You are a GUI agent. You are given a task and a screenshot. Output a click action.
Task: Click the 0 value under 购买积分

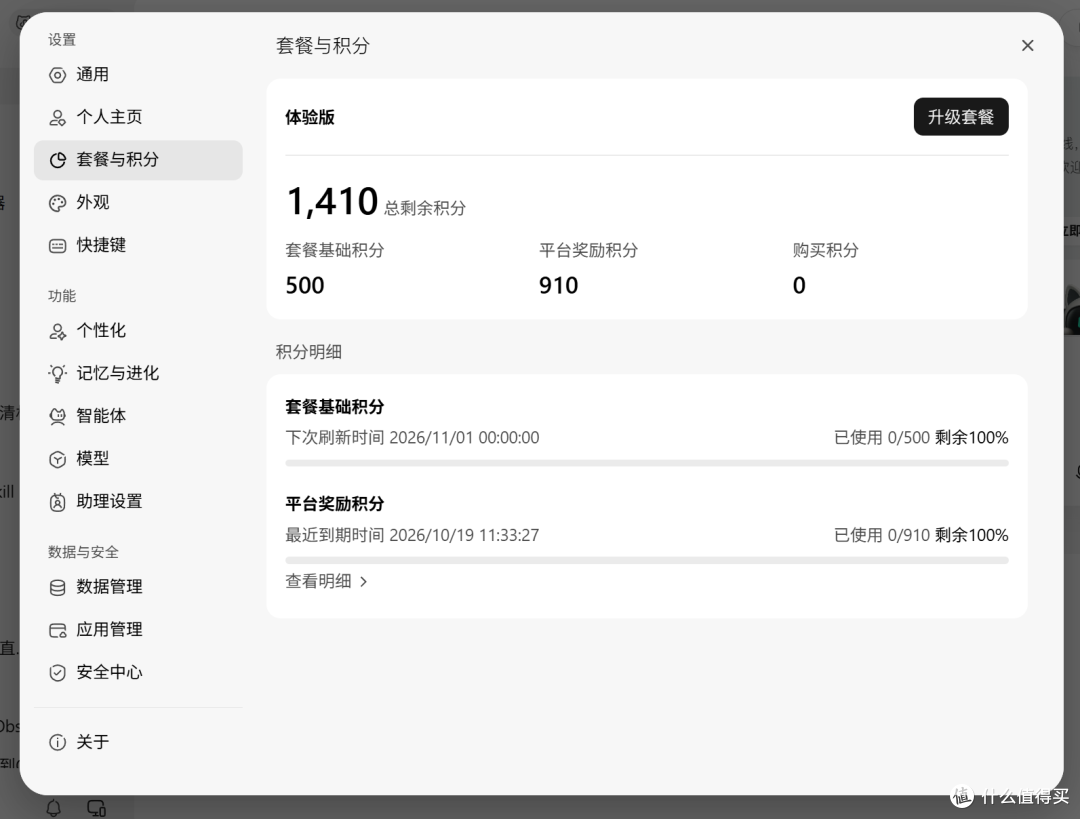(799, 286)
